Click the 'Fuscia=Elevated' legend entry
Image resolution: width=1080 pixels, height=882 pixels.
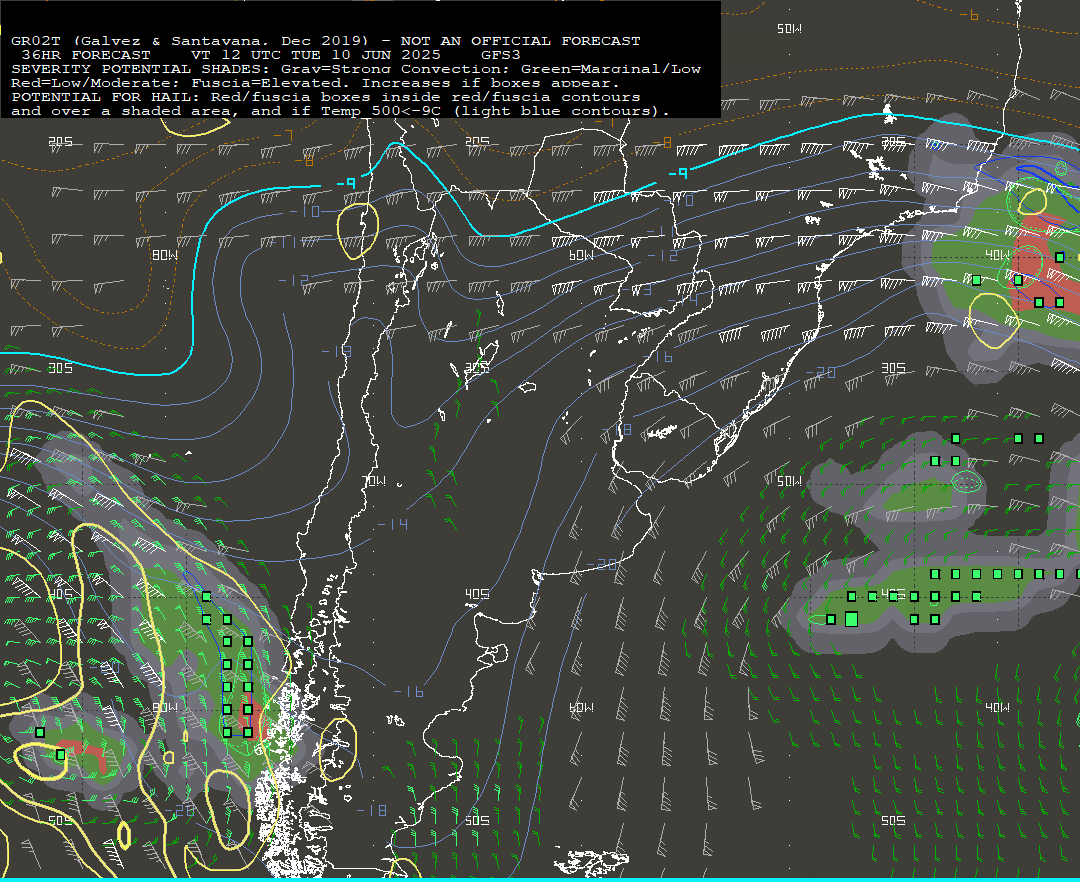(x=267, y=83)
